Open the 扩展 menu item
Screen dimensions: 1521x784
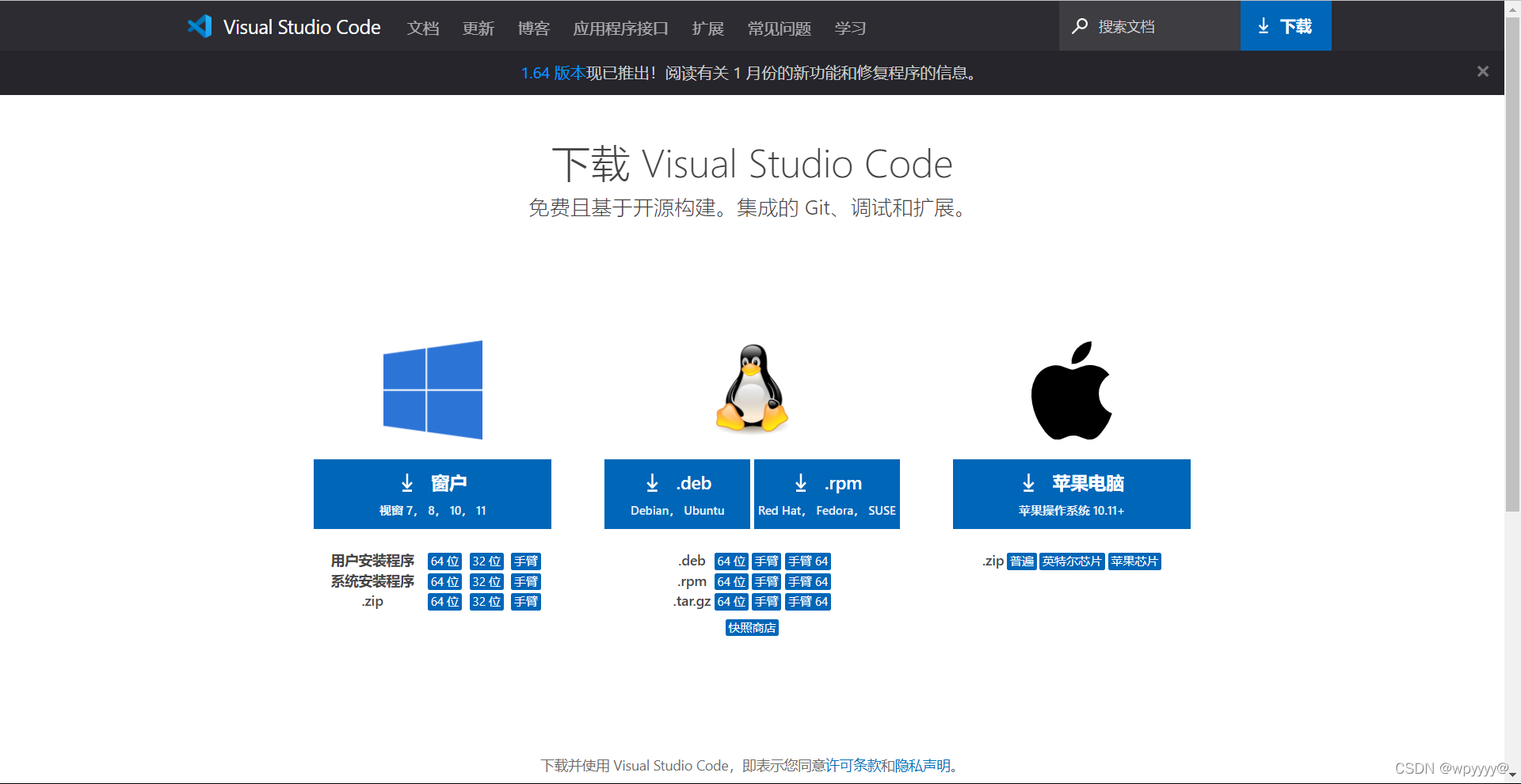point(708,28)
